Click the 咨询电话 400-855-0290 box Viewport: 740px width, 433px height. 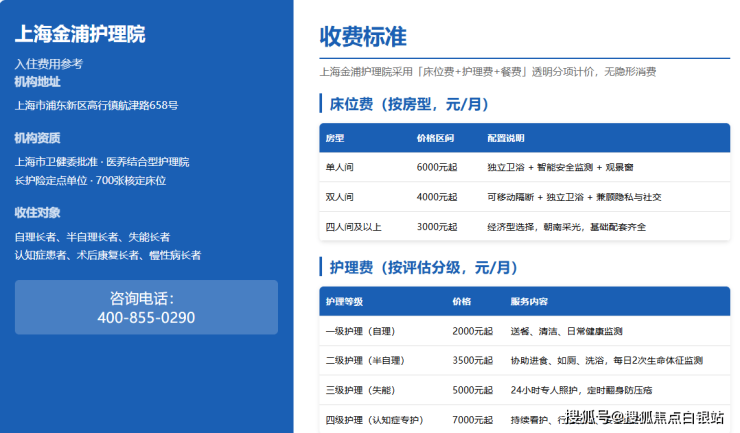tap(146, 307)
